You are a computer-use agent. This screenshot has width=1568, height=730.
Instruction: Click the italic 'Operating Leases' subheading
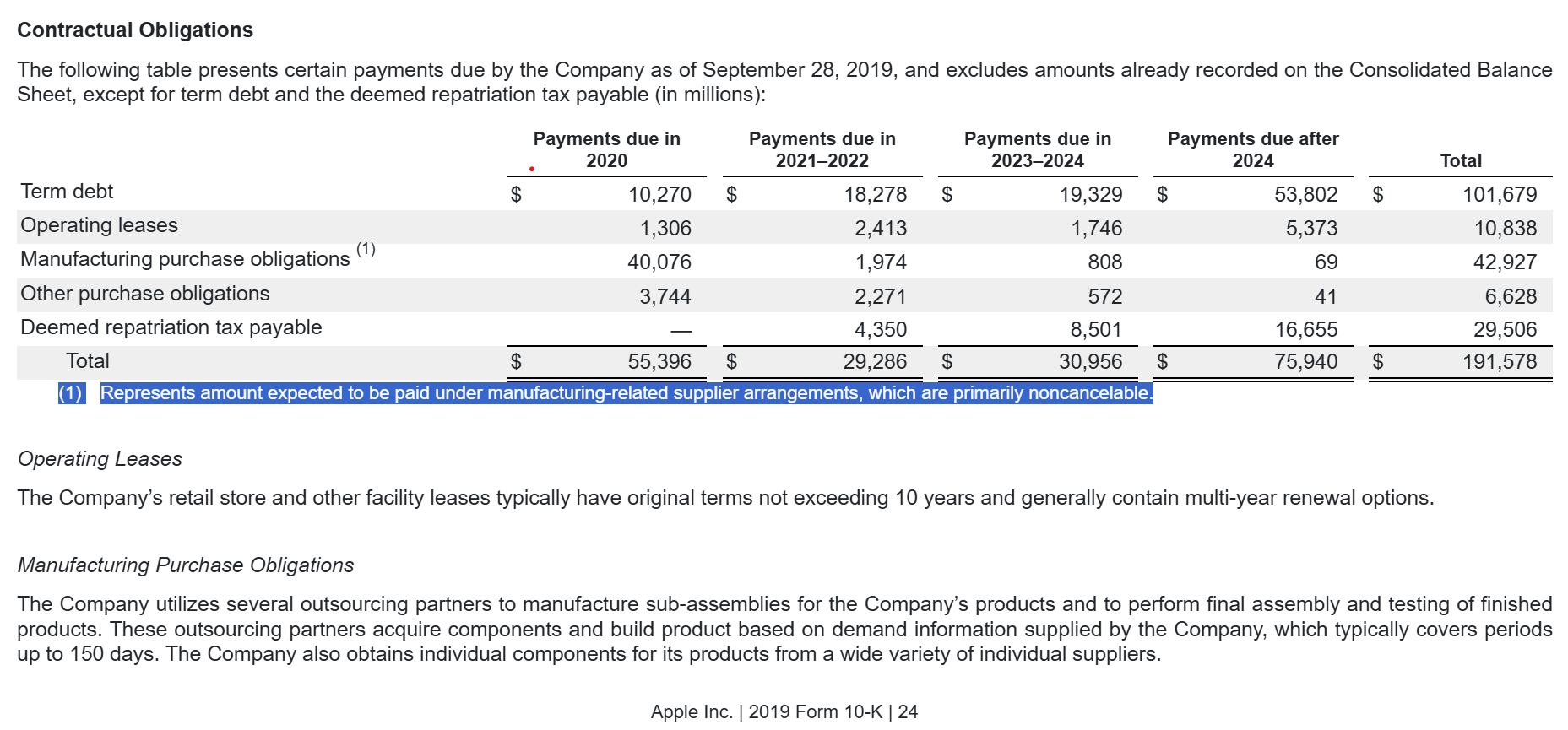(x=100, y=459)
